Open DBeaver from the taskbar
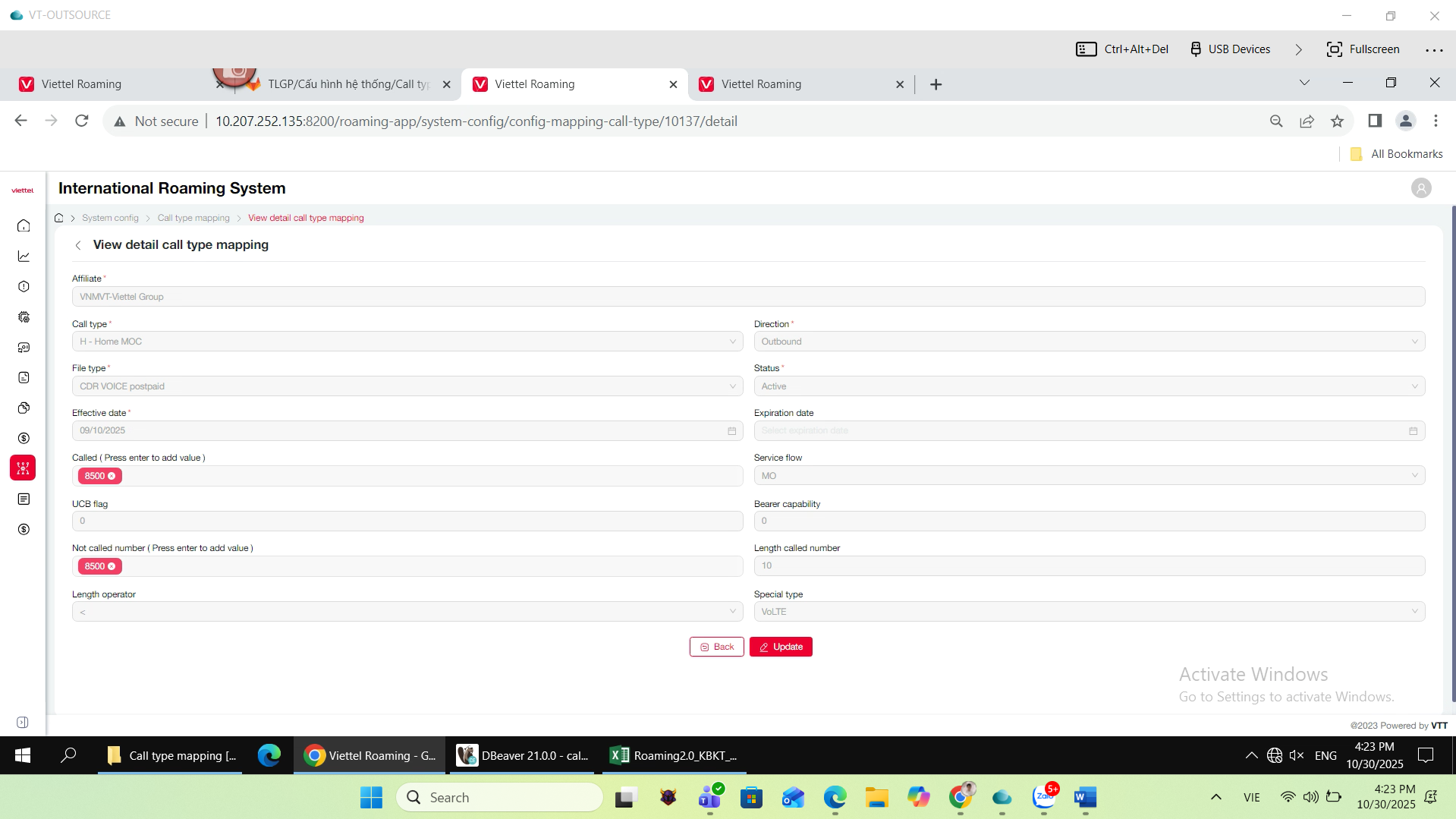 point(523,755)
